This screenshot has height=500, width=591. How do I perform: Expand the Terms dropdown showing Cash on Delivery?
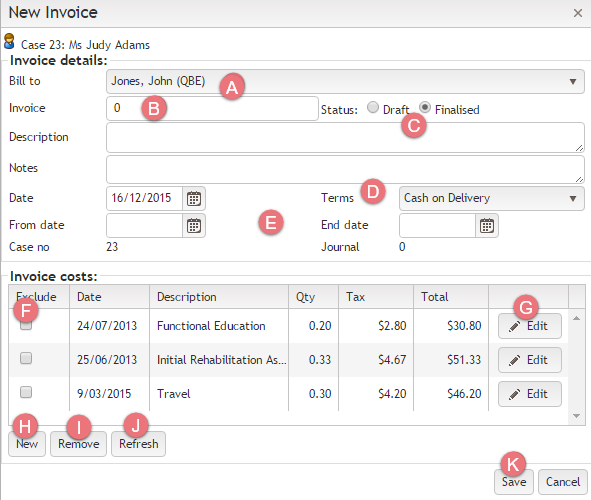click(x=491, y=198)
